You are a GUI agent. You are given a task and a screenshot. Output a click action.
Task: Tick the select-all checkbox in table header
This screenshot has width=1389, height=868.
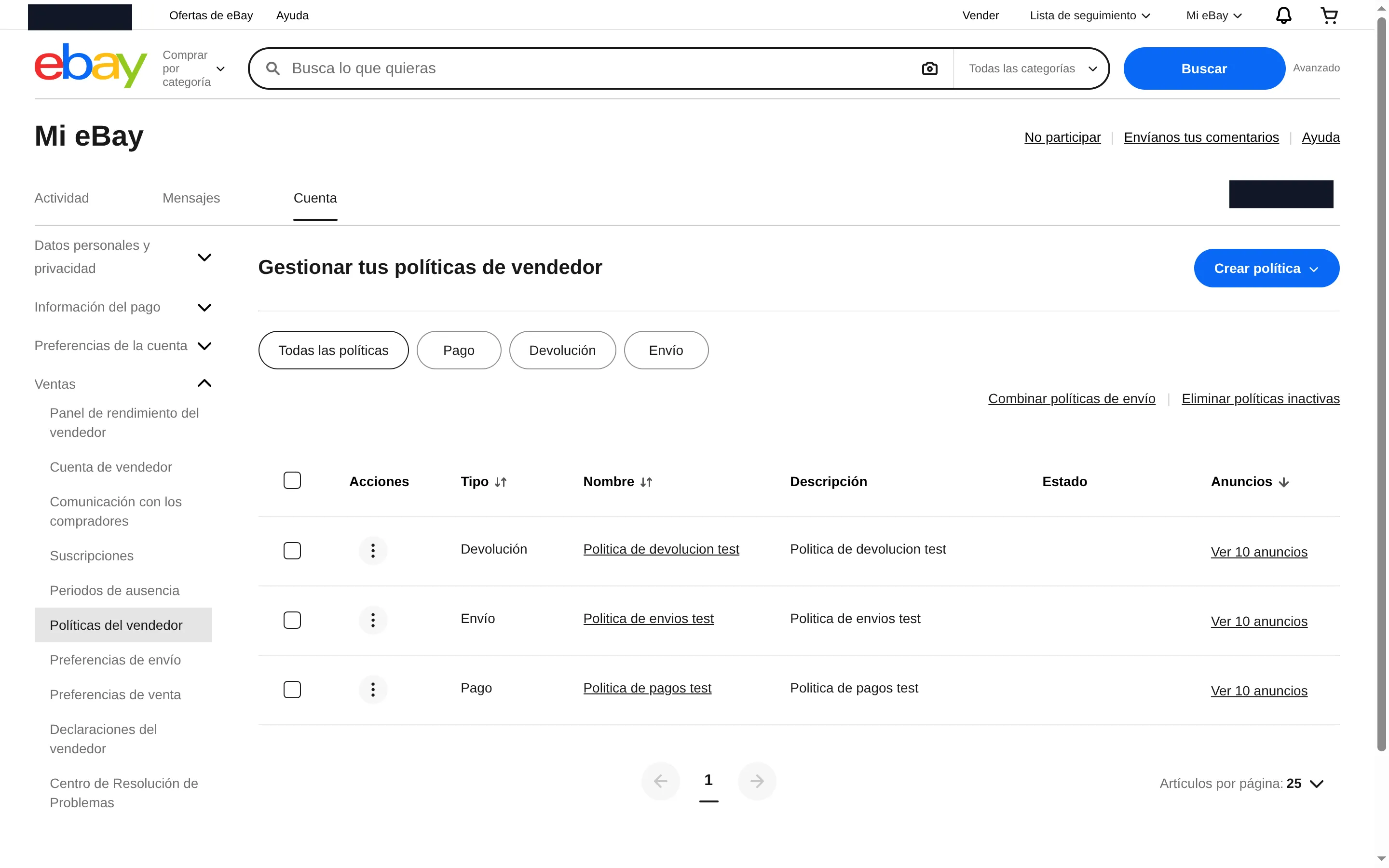[292, 480]
